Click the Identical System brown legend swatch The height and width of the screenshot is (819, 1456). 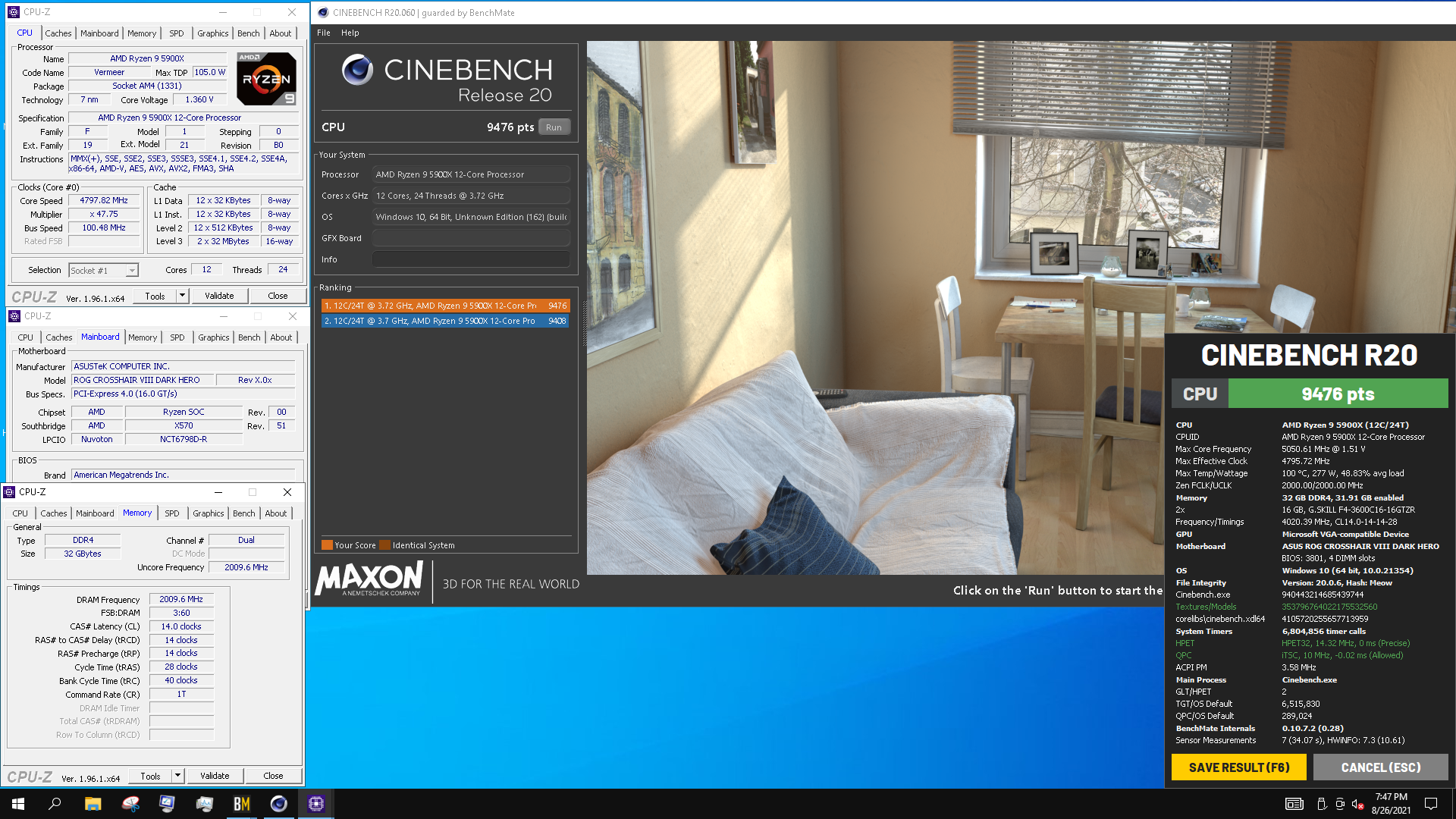point(384,544)
